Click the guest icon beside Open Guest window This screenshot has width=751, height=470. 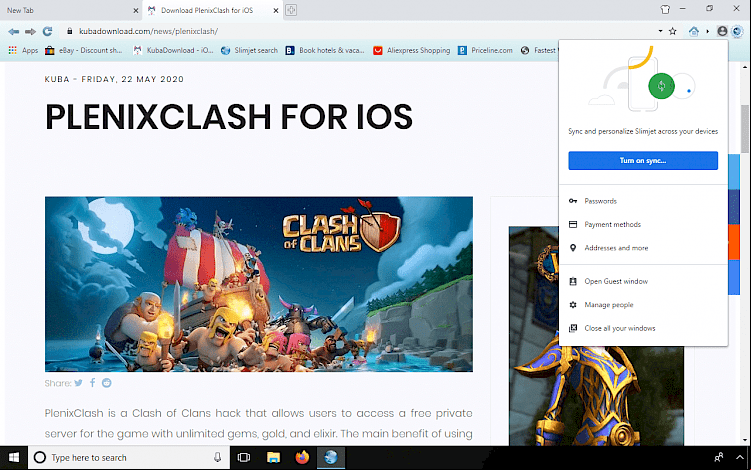pyautogui.click(x=573, y=281)
